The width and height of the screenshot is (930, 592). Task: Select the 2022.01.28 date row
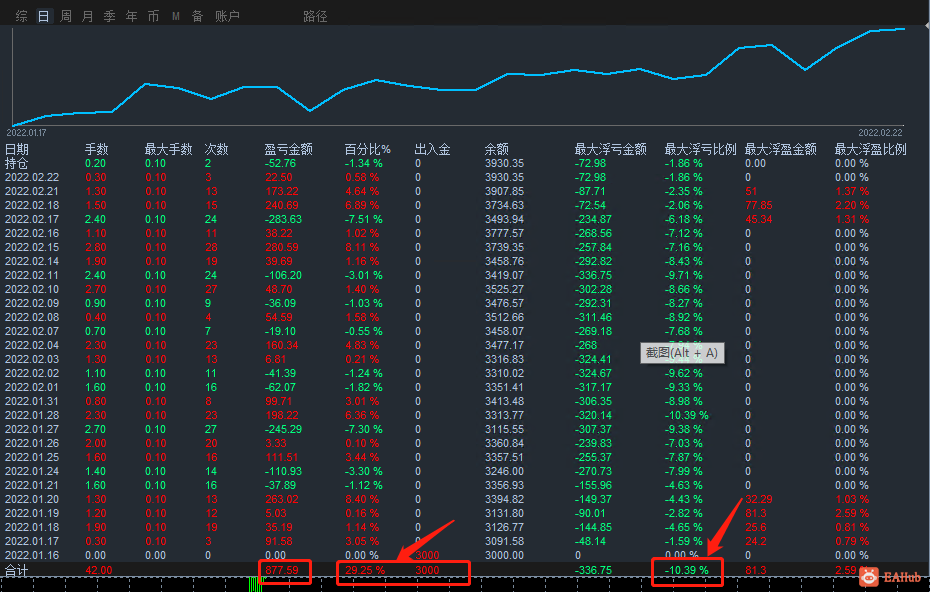[x=32, y=415]
